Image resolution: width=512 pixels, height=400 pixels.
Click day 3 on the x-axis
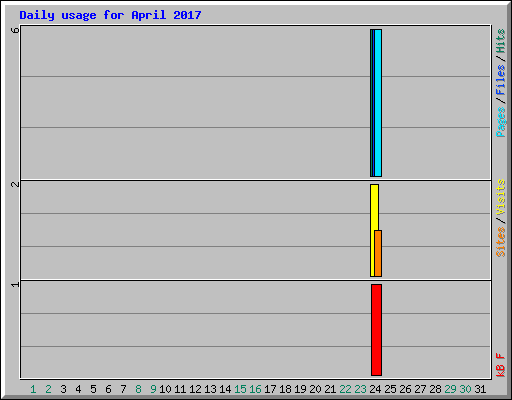pyautogui.click(x=63, y=389)
